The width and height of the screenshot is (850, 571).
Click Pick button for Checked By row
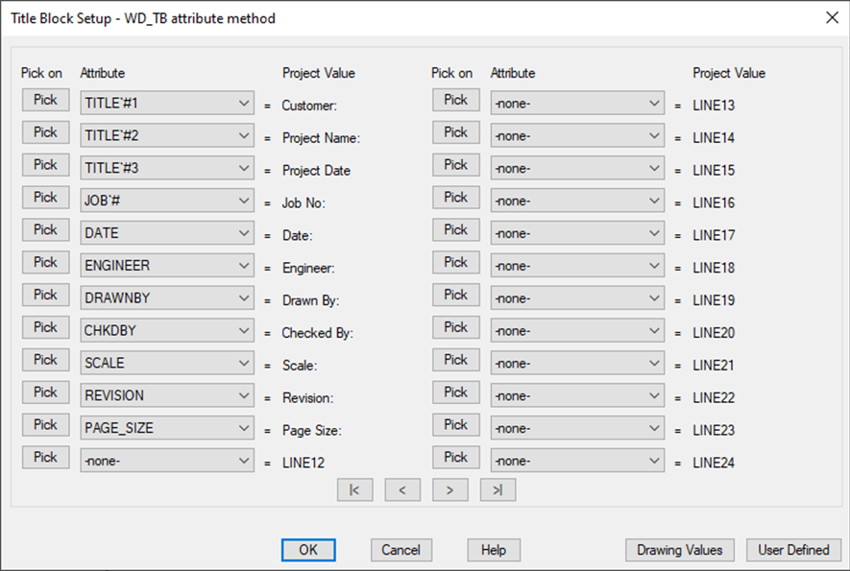(x=46, y=328)
